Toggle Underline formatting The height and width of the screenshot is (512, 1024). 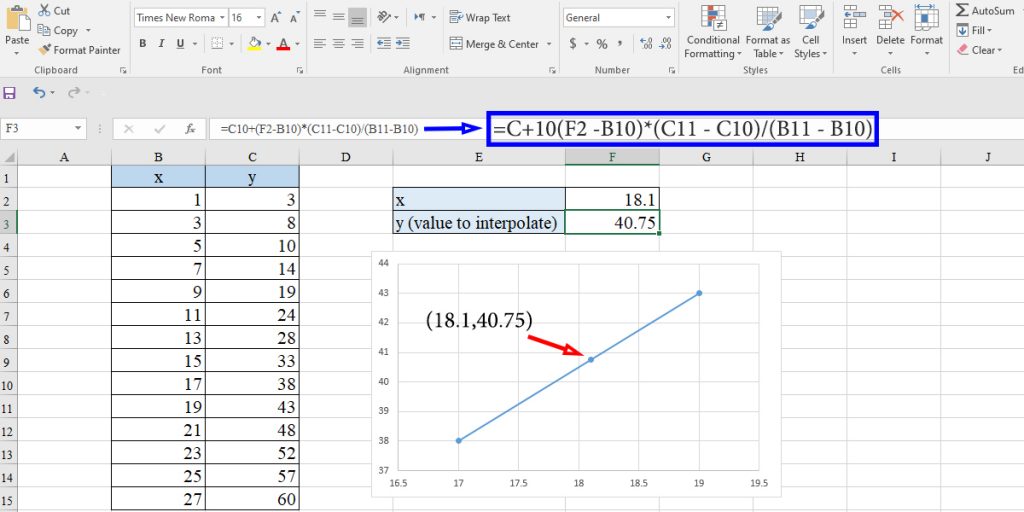[x=178, y=44]
